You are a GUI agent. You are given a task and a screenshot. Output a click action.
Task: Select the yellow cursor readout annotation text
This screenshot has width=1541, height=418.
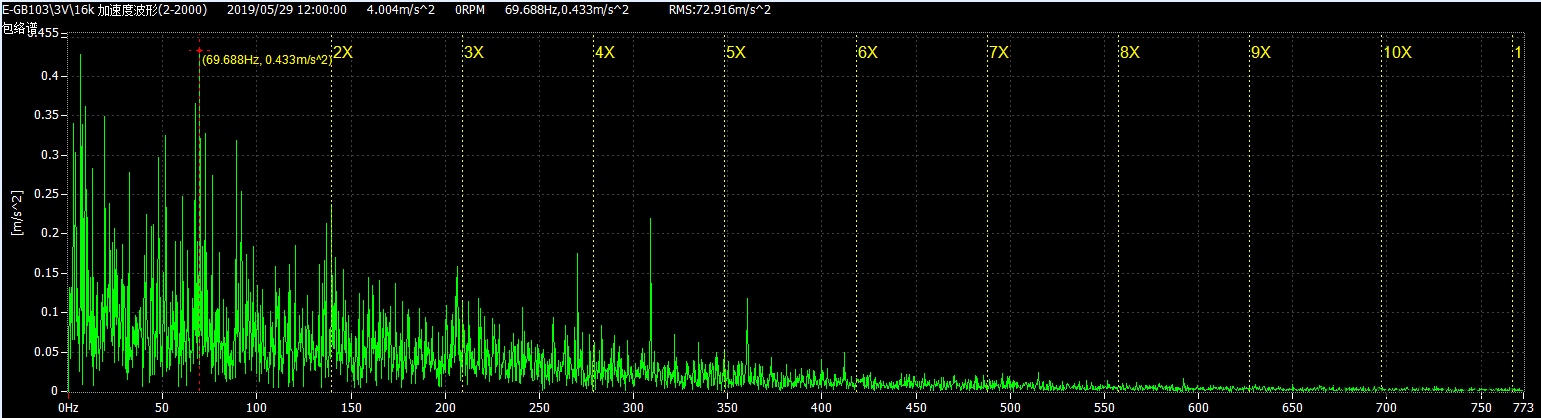tap(266, 60)
